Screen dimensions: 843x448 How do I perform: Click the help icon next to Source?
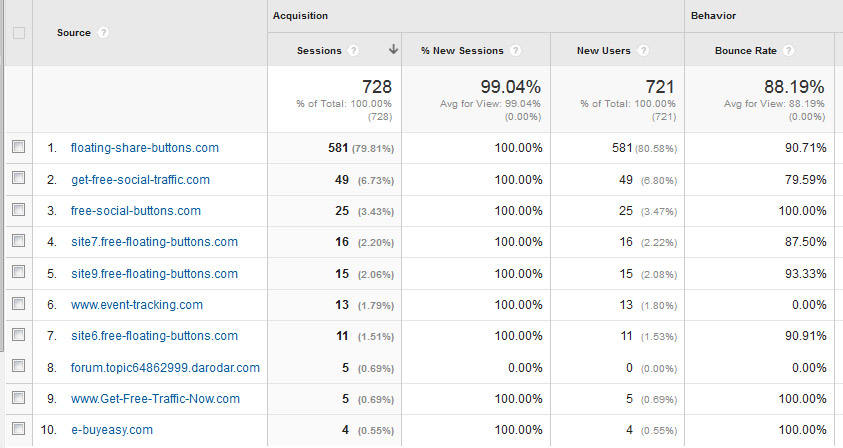pyautogui.click(x=104, y=33)
